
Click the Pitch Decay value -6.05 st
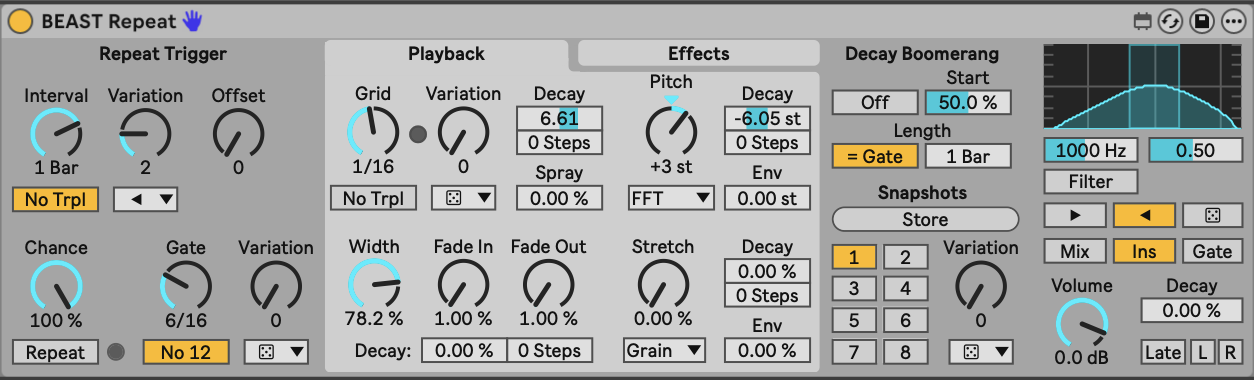coord(767,119)
